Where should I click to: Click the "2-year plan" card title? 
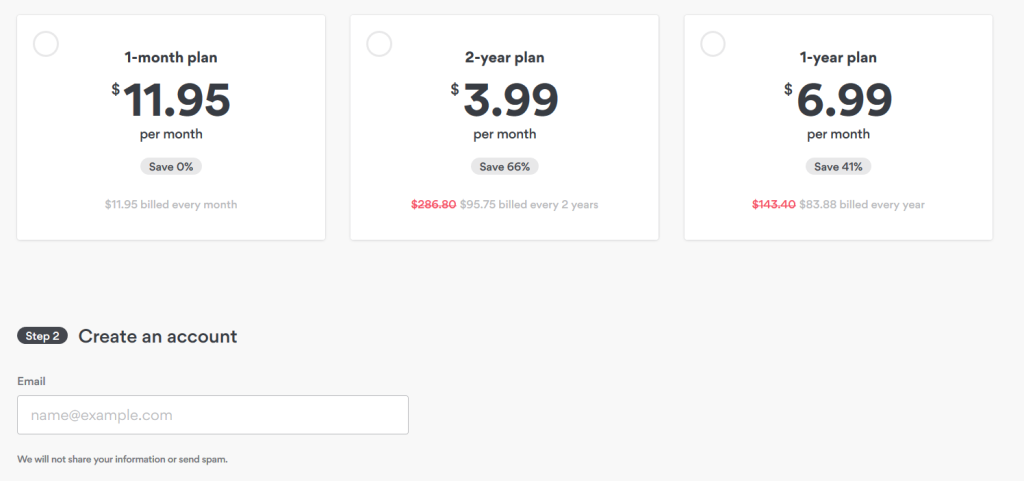click(504, 58)
